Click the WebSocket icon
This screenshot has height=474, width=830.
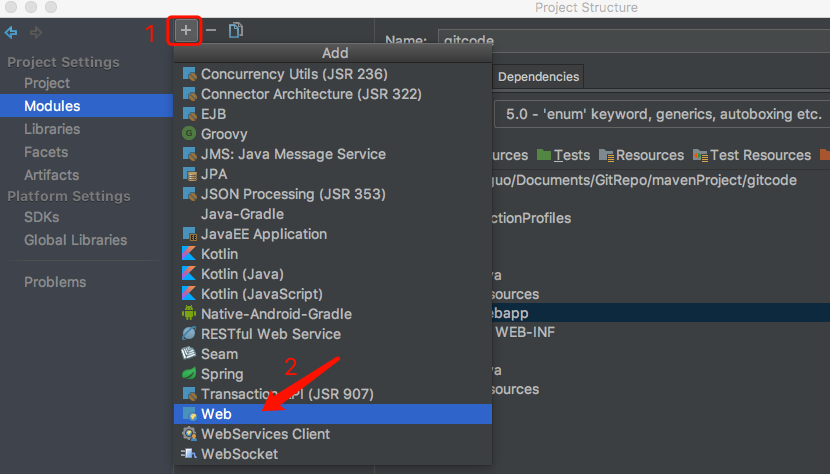coord(189,454)
